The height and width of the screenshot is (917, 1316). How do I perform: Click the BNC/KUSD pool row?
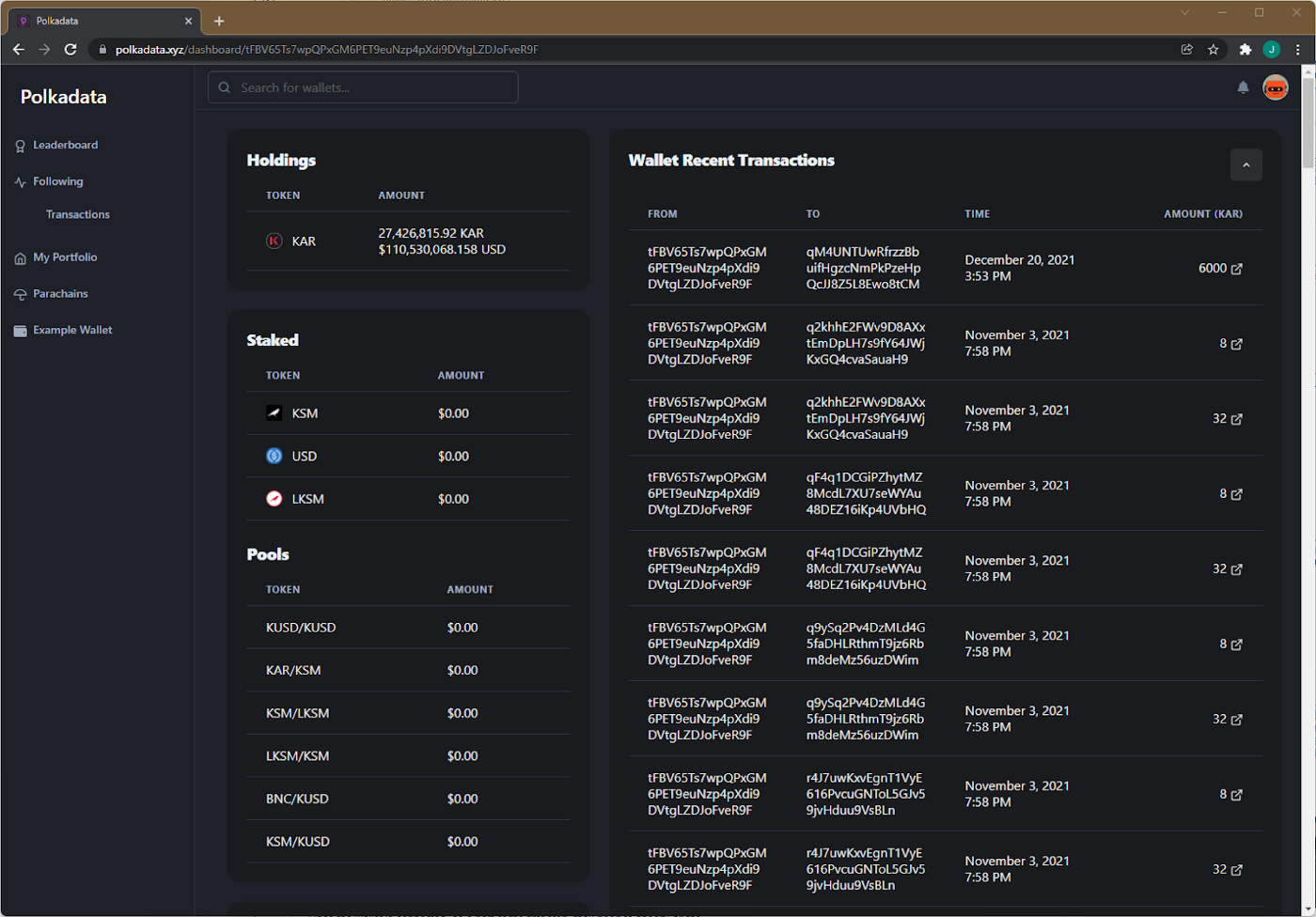pyautogui.click(x=408, y=799)
